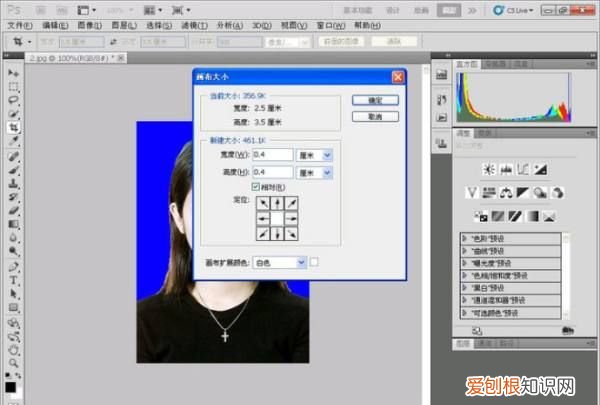Image resolution: width=600 pixels, height=405 pixels.
Task: Add a Hue/Saturation adjustment
Action: click(x=489, y=193)
